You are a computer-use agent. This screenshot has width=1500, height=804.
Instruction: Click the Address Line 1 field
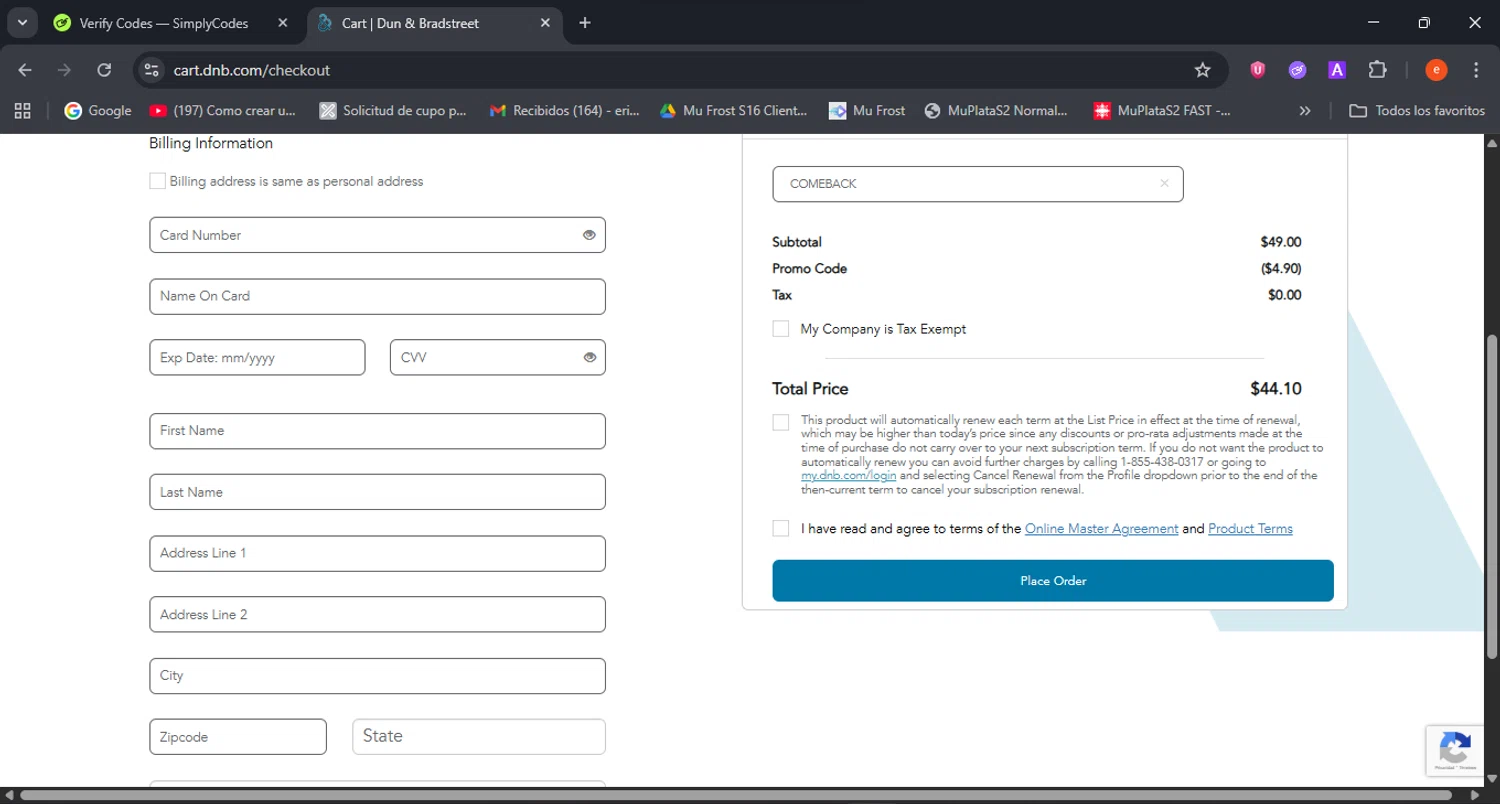pyautogui.click(x=377, y=554)
